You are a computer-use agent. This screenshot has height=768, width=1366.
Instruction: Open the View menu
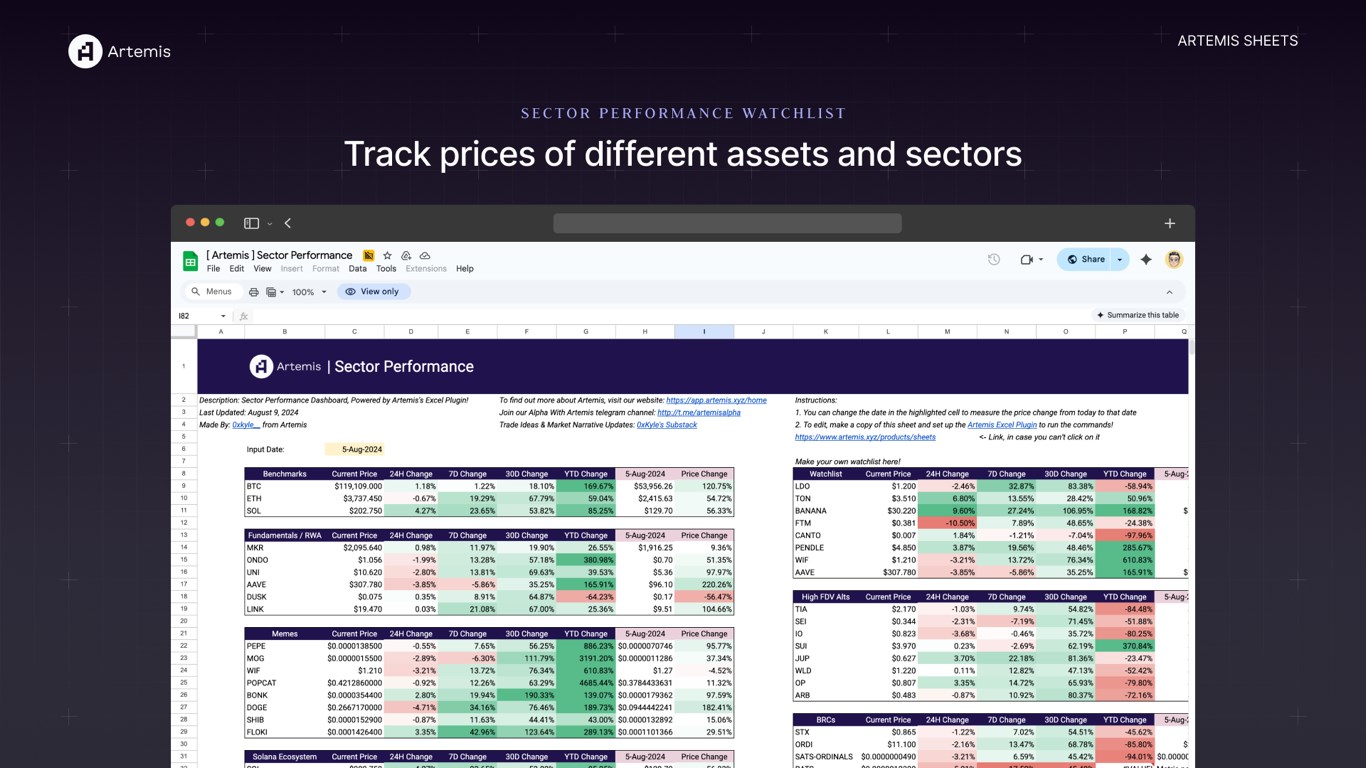(262, 269)
